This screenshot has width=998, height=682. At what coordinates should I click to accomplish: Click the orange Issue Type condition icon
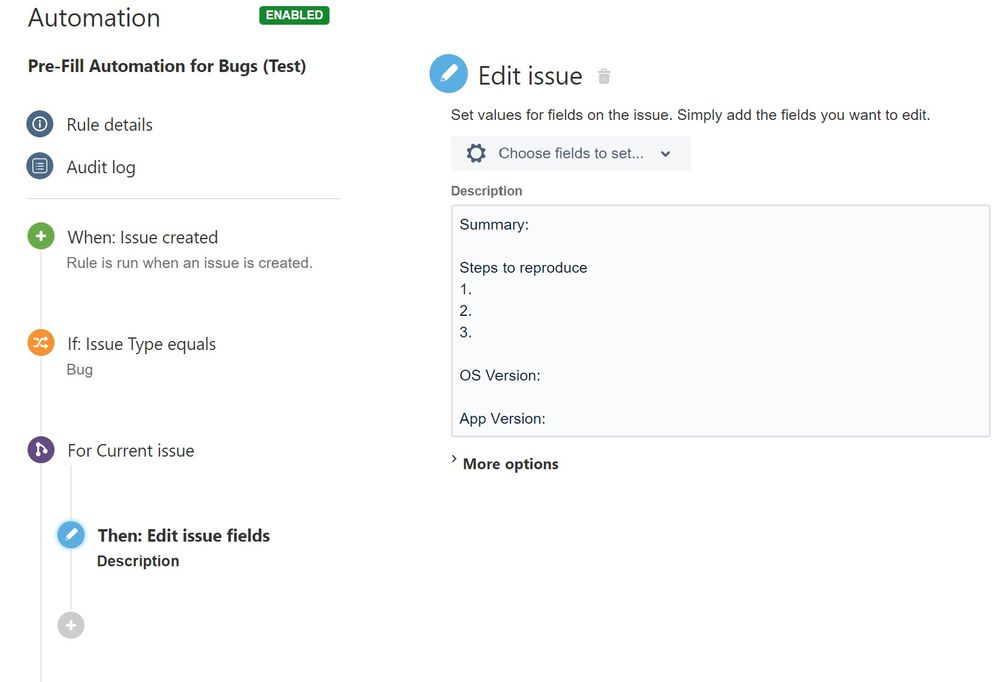pos(41,343)
